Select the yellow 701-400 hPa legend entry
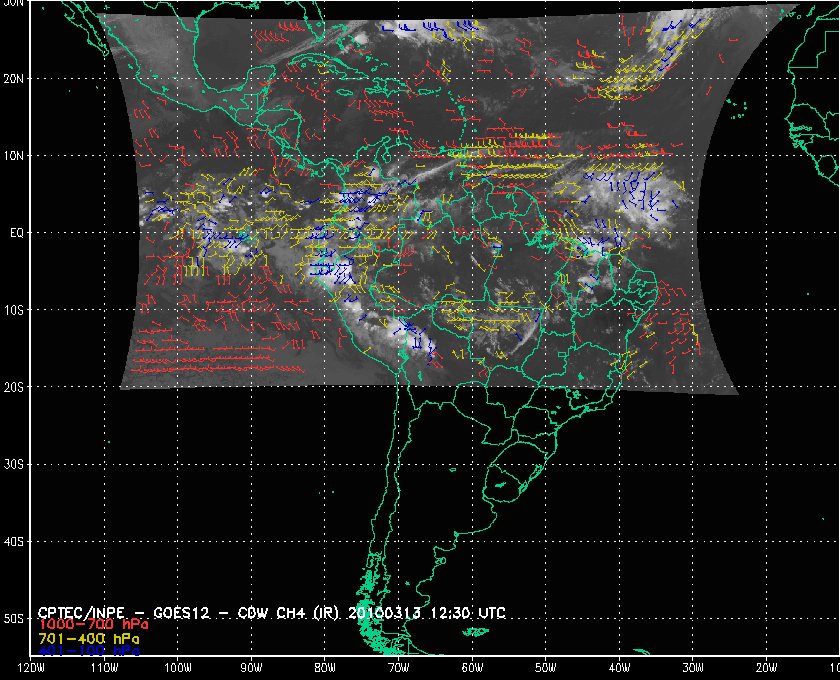Viewport: 840px width, 680px height. coord(88,639)
